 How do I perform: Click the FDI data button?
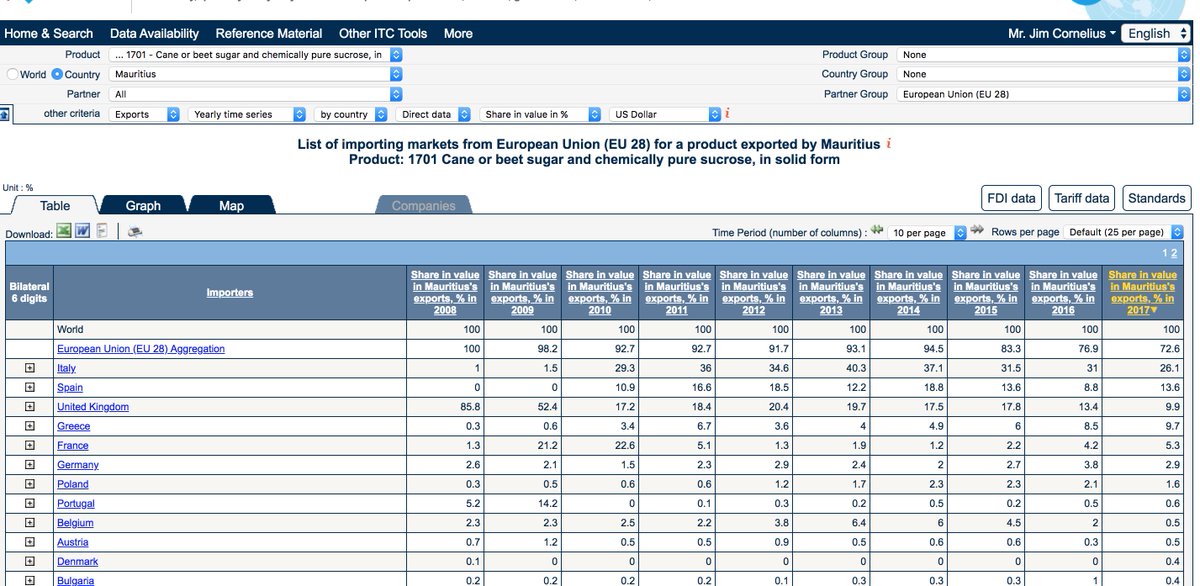click(x=1012, y=198)
